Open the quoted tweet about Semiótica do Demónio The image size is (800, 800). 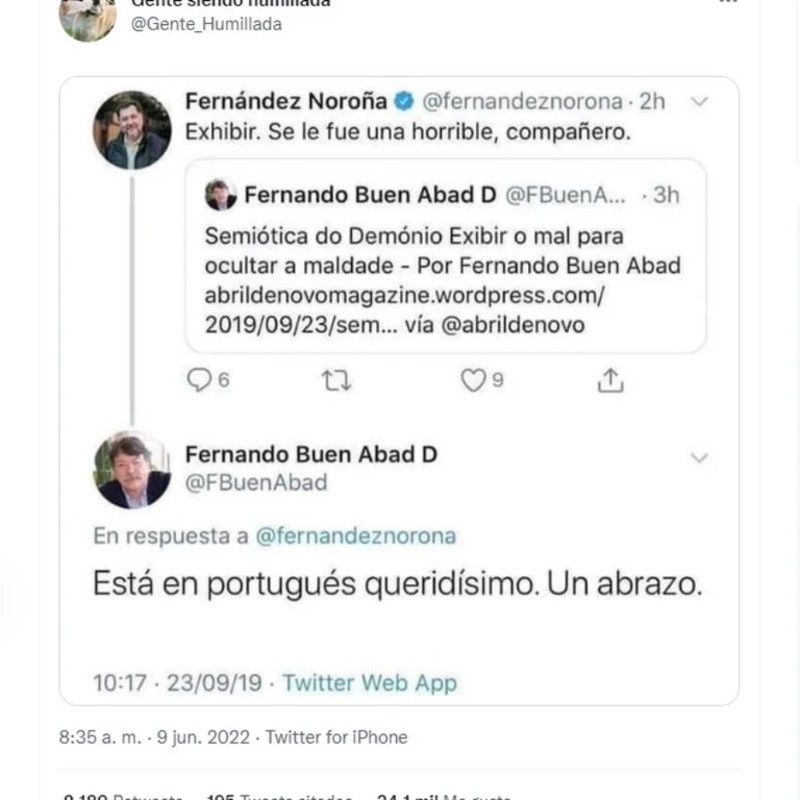[x=445, y=265]
